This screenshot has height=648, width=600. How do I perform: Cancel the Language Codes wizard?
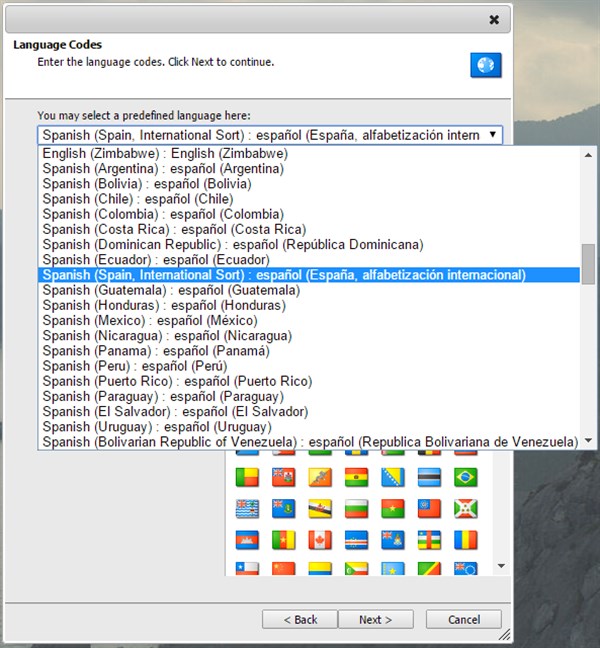pyautogui.click(x=464, y=619)
